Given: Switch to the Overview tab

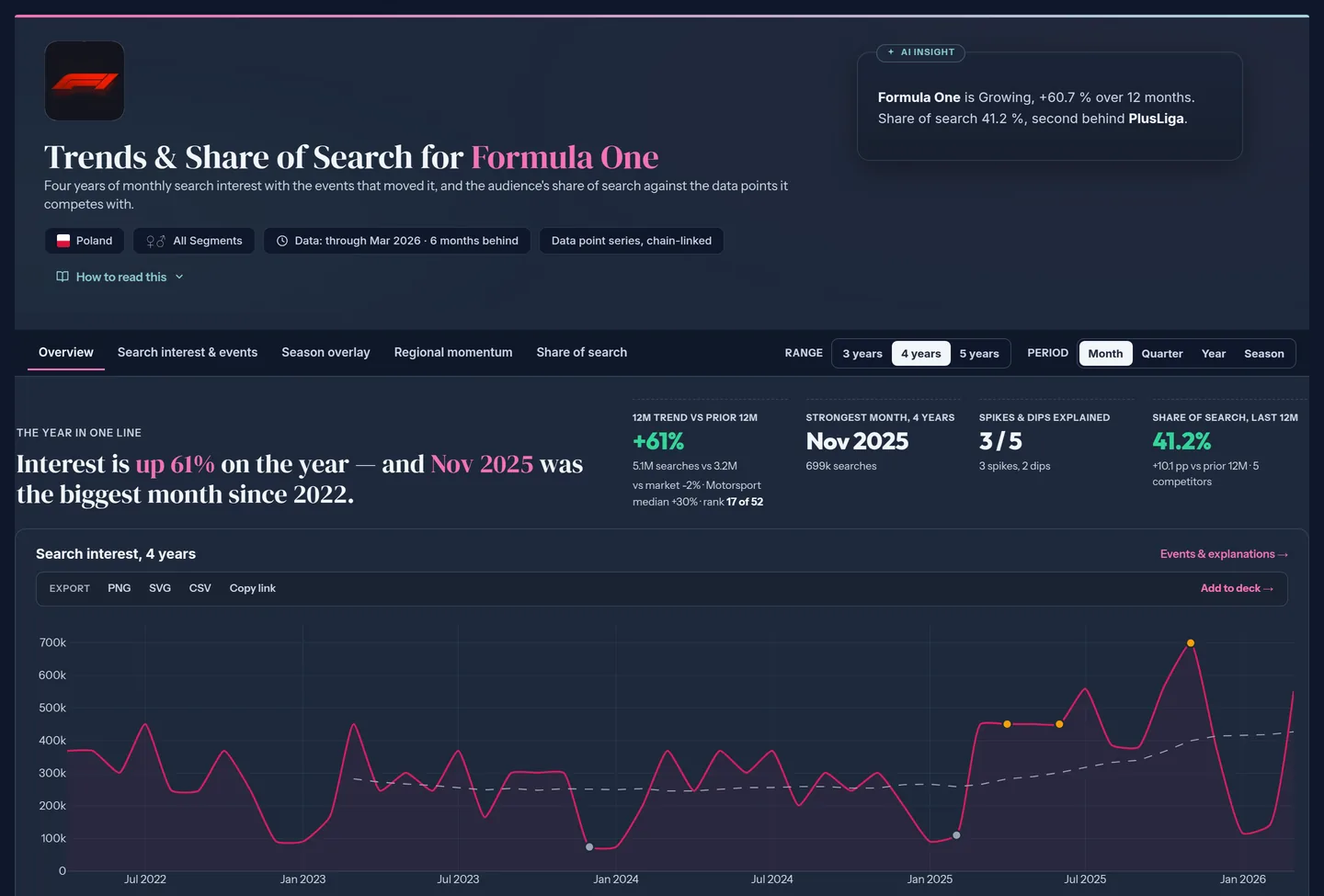Looking at the screenshot, I should click(66, 353).
